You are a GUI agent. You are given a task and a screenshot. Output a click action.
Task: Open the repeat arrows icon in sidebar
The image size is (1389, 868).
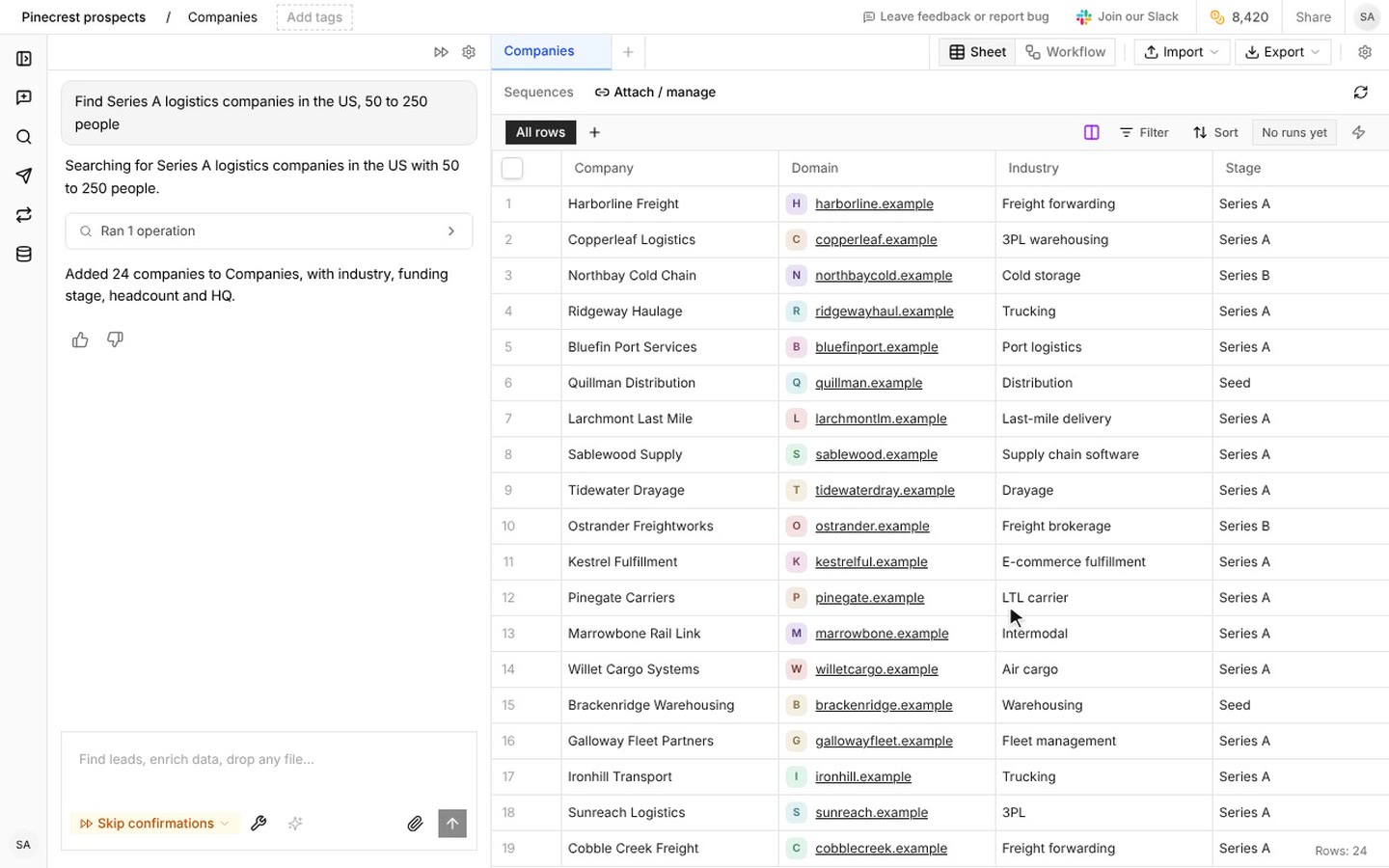(24, 215)
